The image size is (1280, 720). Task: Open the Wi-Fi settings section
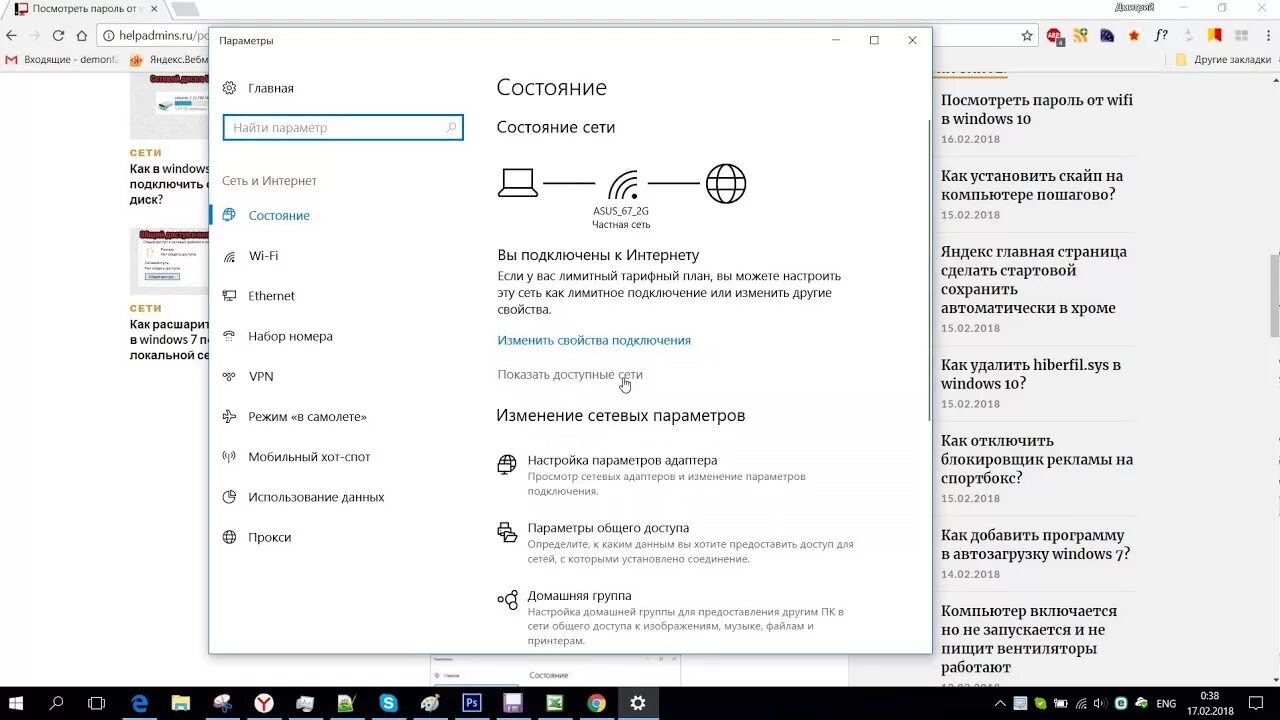(251, 256)
